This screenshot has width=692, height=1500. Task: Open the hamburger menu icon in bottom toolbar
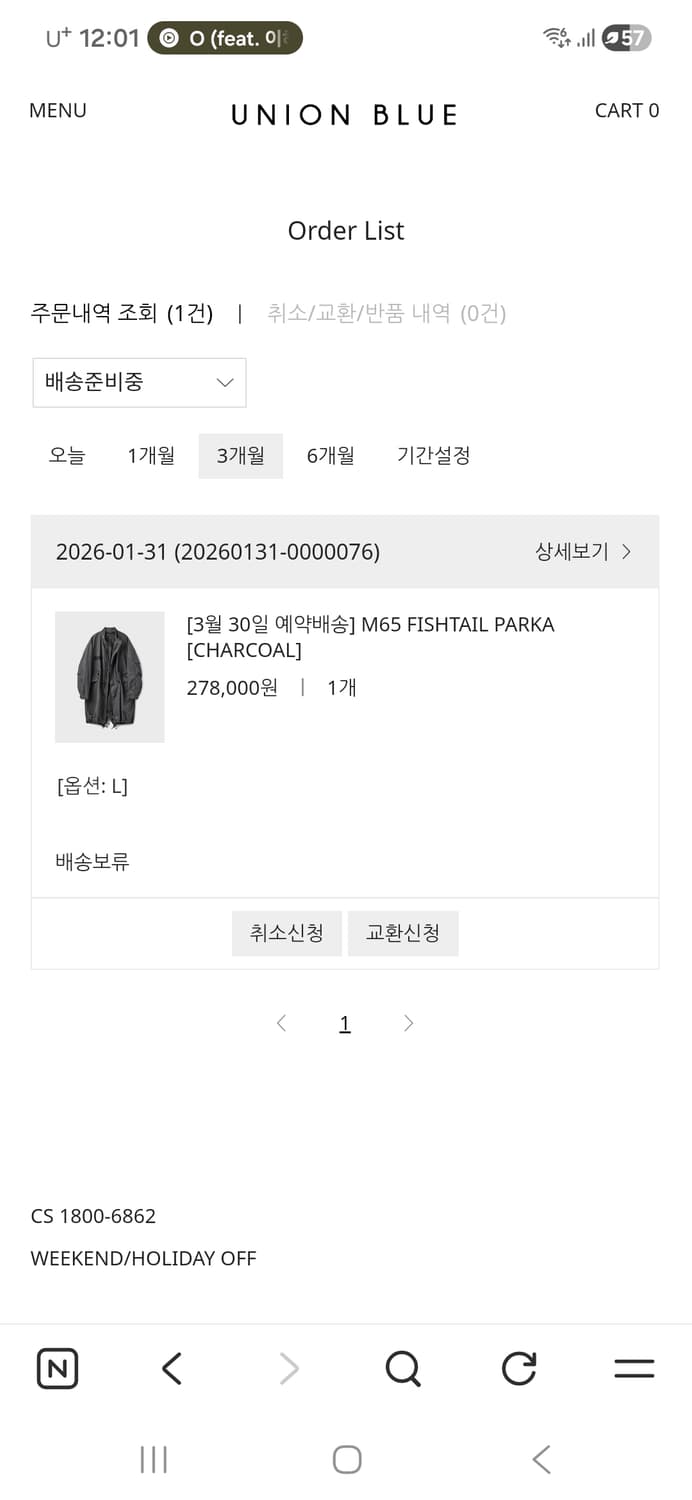pos(634,1368)
